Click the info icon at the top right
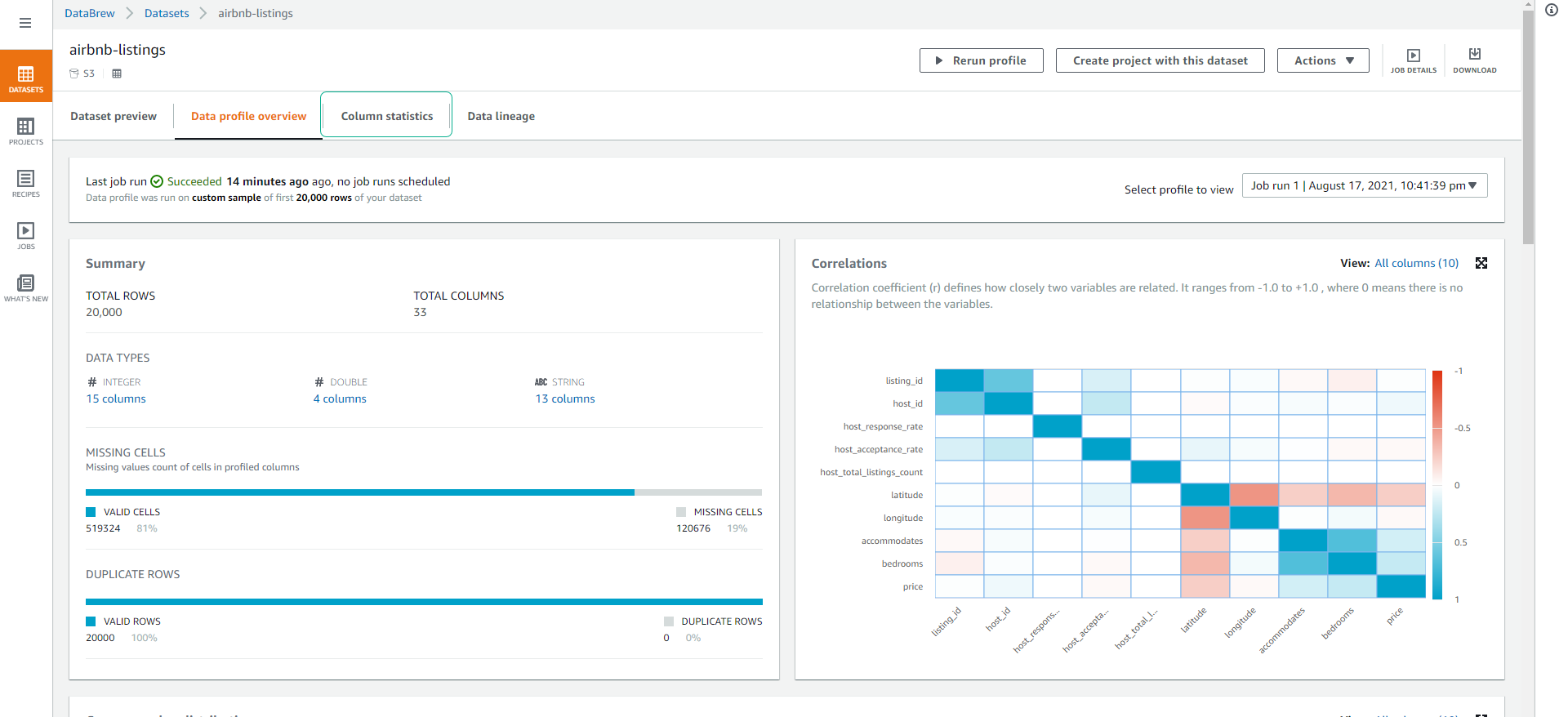 [x=1552, y=10]
